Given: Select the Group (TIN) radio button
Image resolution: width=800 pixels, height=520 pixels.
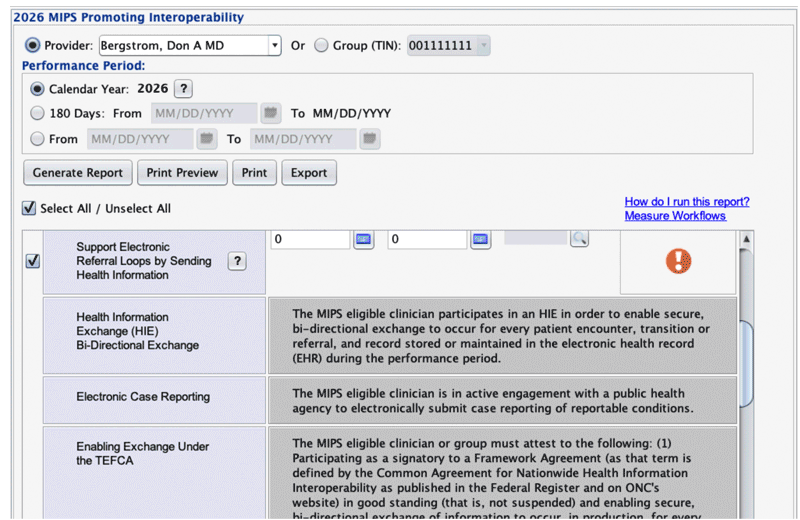Looking at the screenshot, I should coord(321,45).
